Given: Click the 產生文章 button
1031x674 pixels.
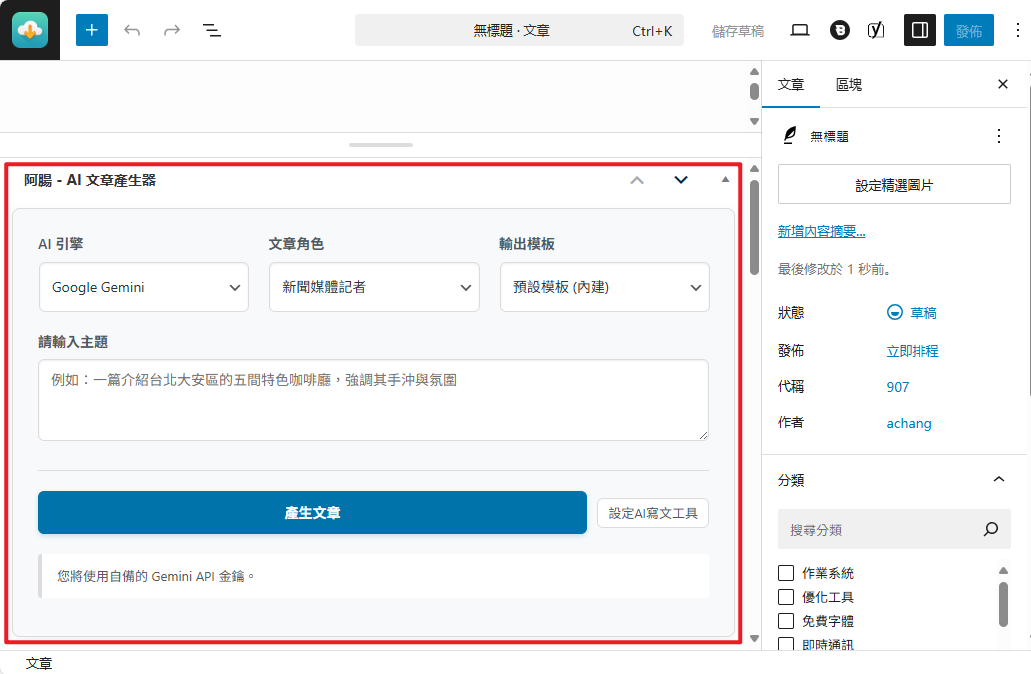Looking at the screenshot, I should coord(312,512).
